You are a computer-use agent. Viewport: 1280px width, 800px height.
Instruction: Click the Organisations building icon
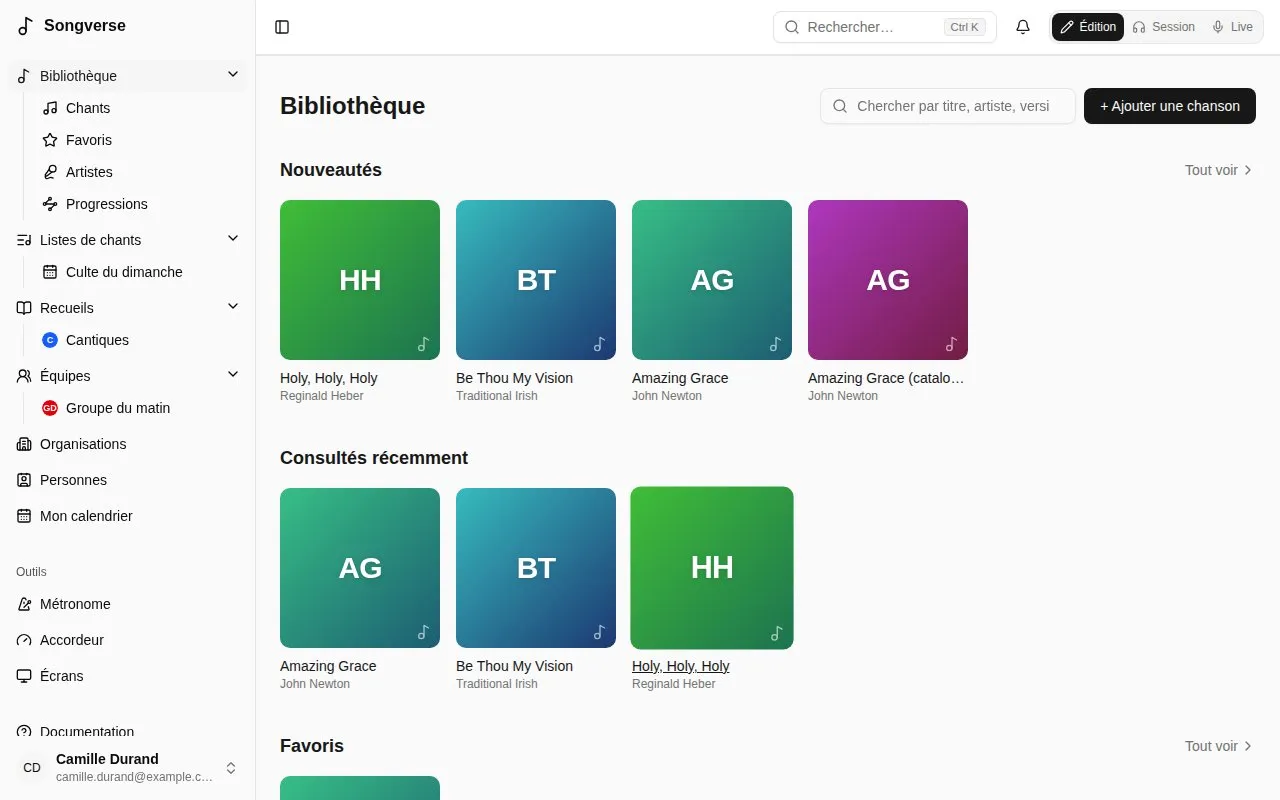[x=24, y=444]
